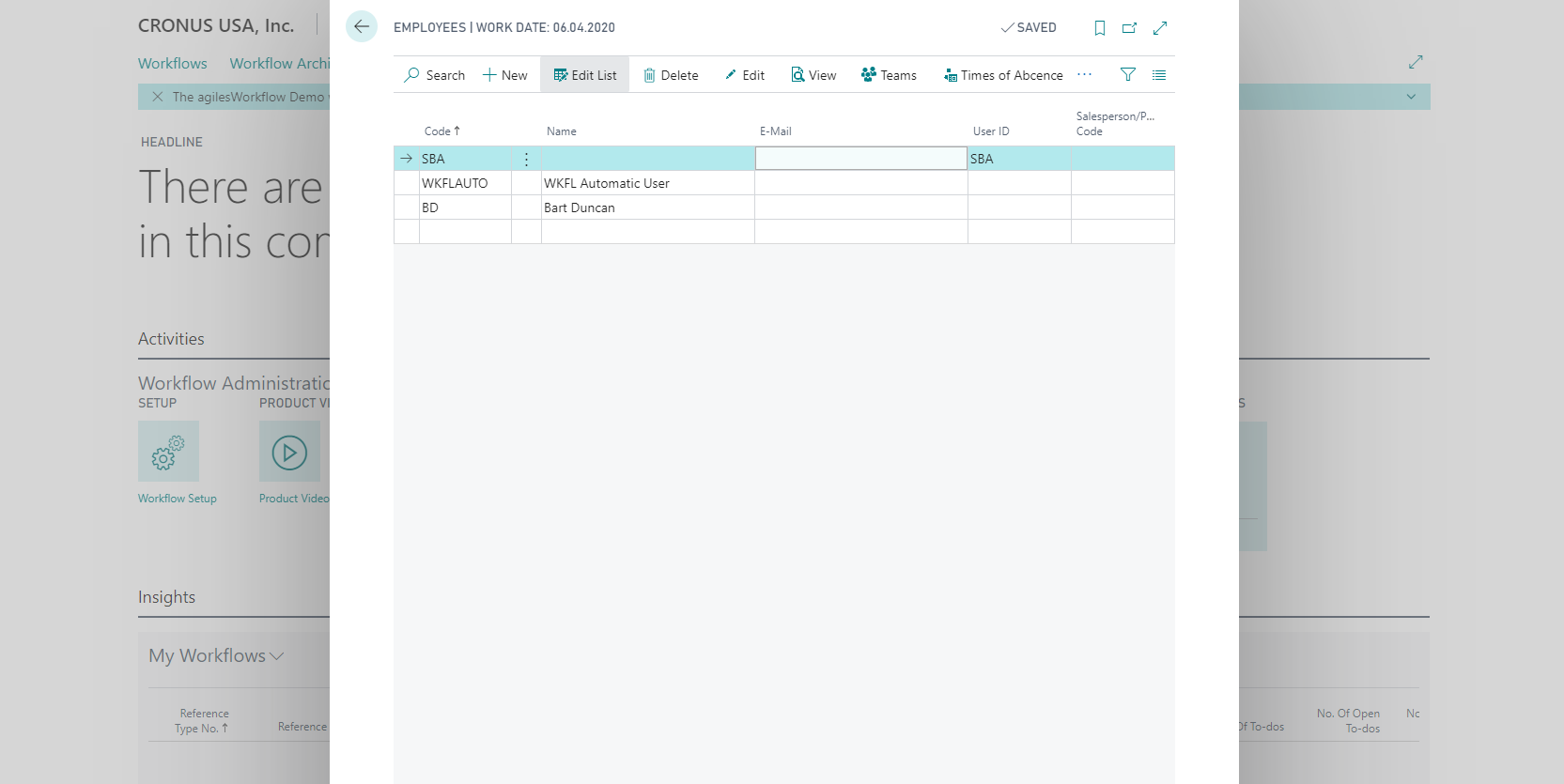Open row options for SBA
Viewport: 1564px width, 784px height.
(x=526, y=159)
